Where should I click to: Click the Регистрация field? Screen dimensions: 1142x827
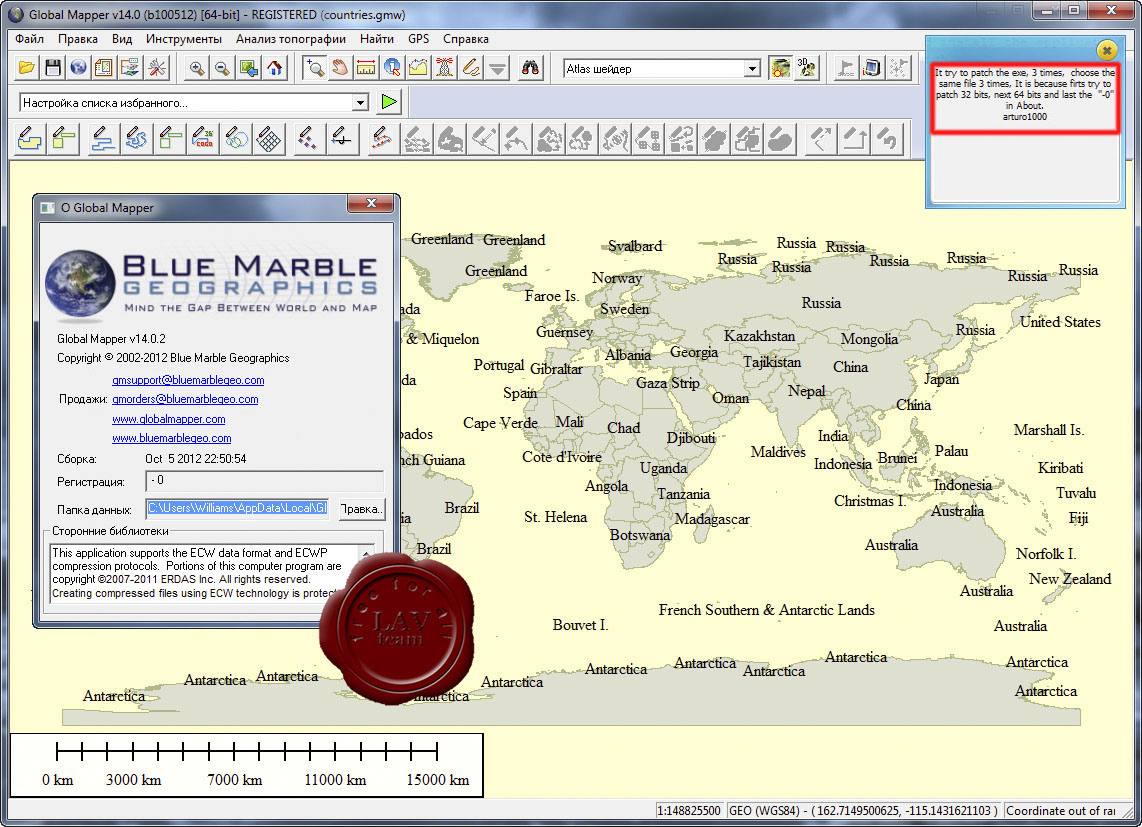click(264, 481)
